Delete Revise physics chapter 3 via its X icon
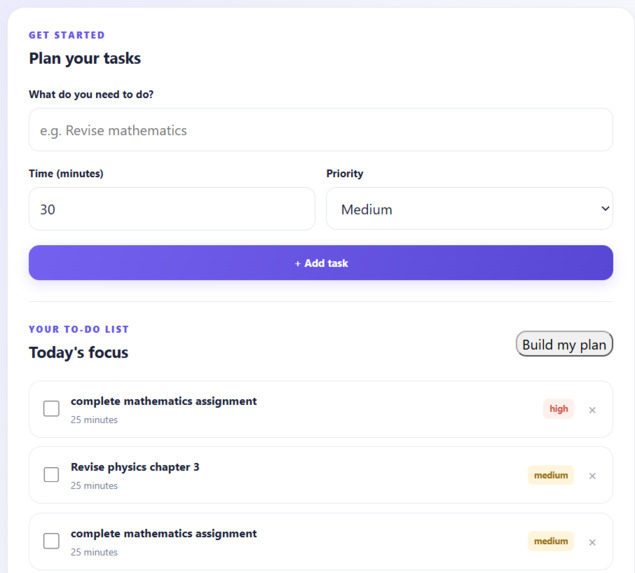Screen dimensions: 635x573 [x=592, y=476]
